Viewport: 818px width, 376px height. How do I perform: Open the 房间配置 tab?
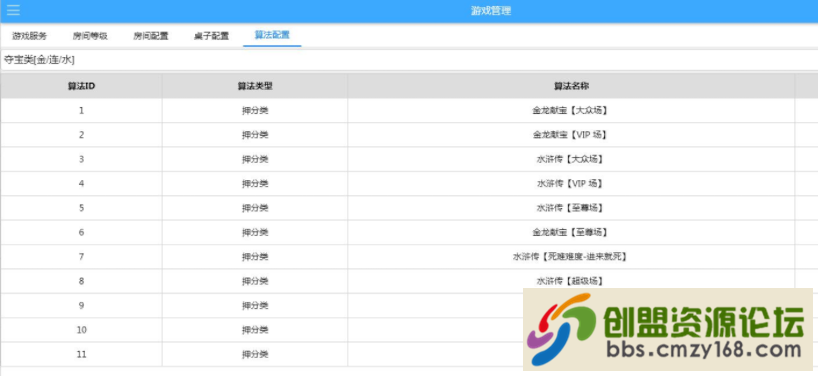[151, 36]
